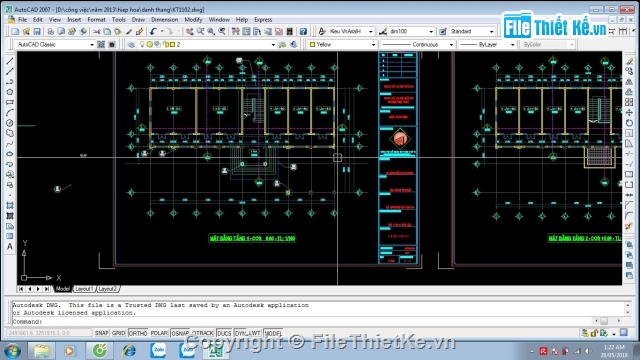Click the layer color swatch next to 2
This screenshot has height=360, width=640.
coord(172,44)
